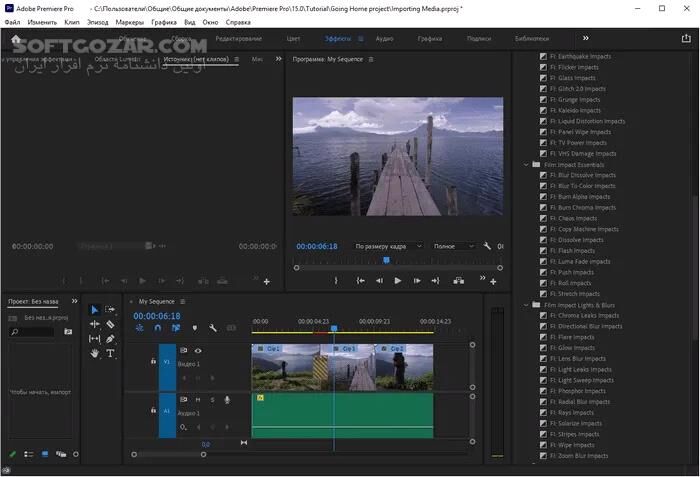The image size is (700, 477).
Task: Open Файл menu
Action: pyautogui.click(x=12, y=22)
